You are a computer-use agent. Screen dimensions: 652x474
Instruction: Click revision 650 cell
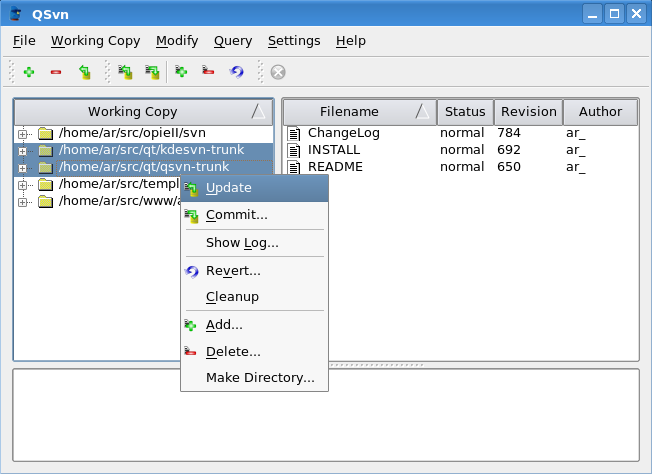(509, 167)
